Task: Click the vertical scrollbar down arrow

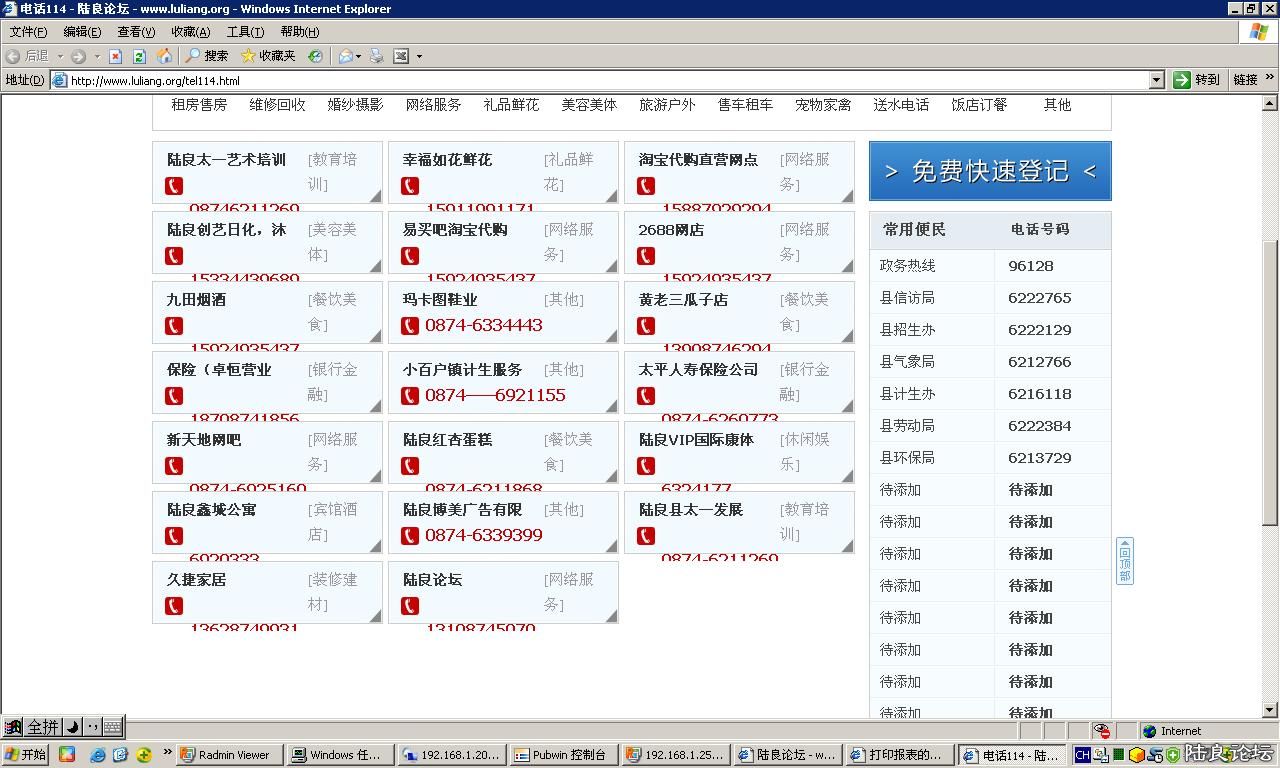Action: coord(1270,710)
